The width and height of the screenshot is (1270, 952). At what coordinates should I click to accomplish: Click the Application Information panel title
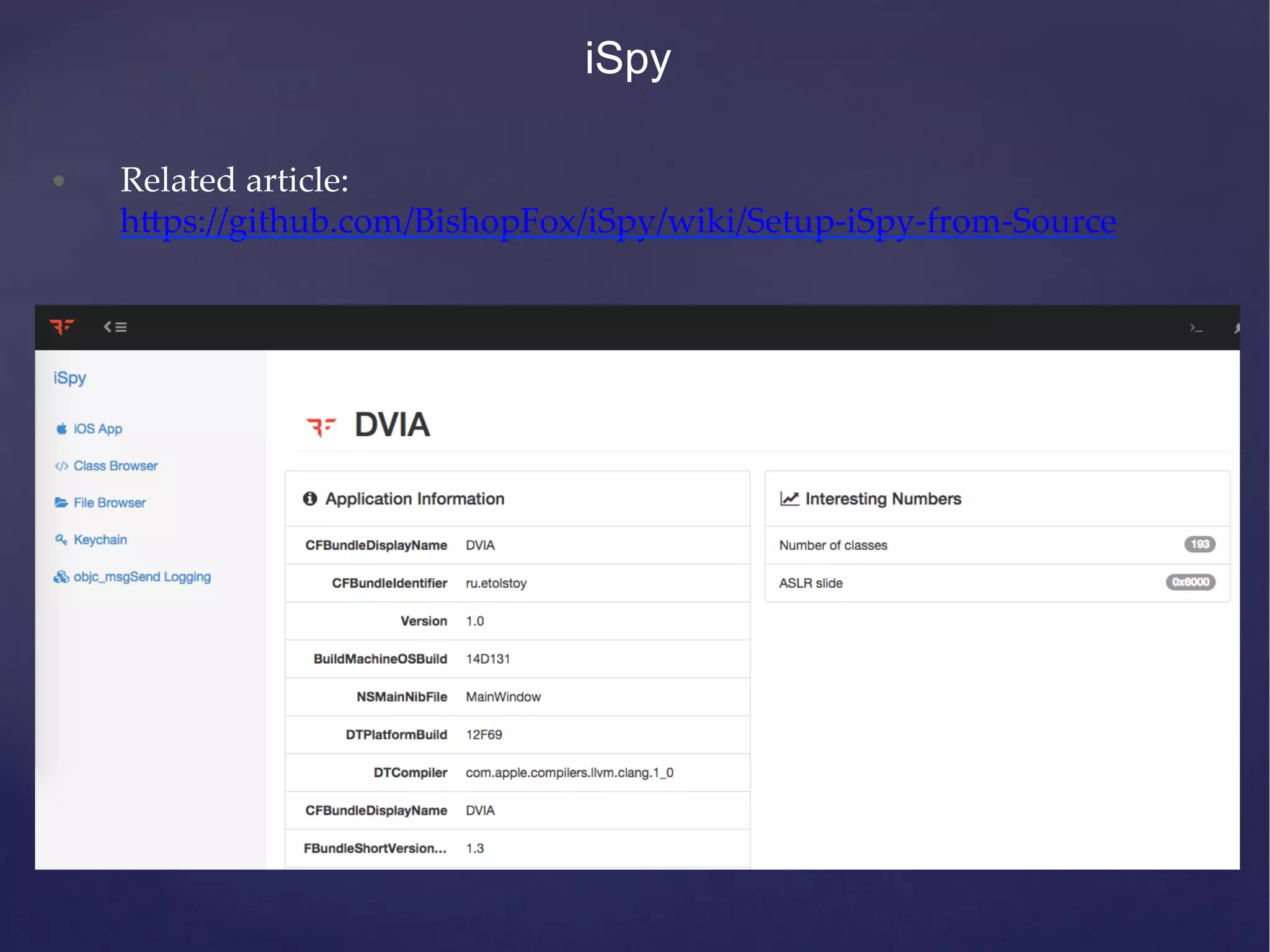415,499
